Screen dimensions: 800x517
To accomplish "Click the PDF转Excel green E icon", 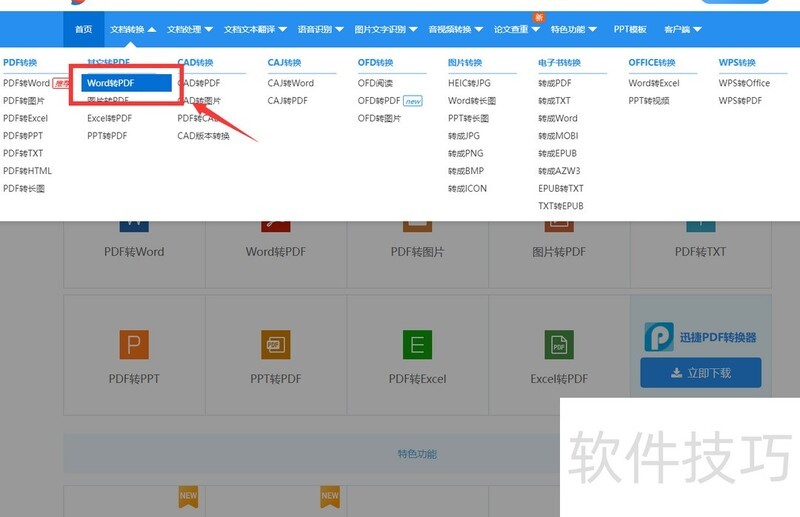I will click(x=417, y=344).
